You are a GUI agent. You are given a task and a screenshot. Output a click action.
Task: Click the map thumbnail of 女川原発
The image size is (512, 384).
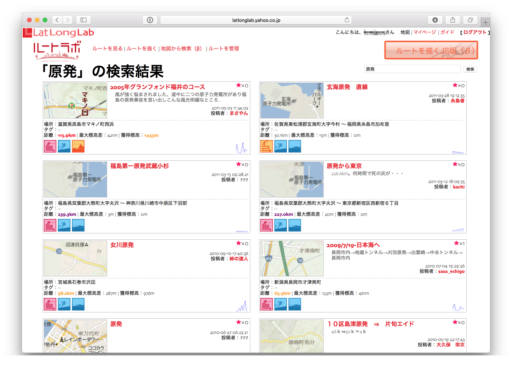(x=75, y=258)
